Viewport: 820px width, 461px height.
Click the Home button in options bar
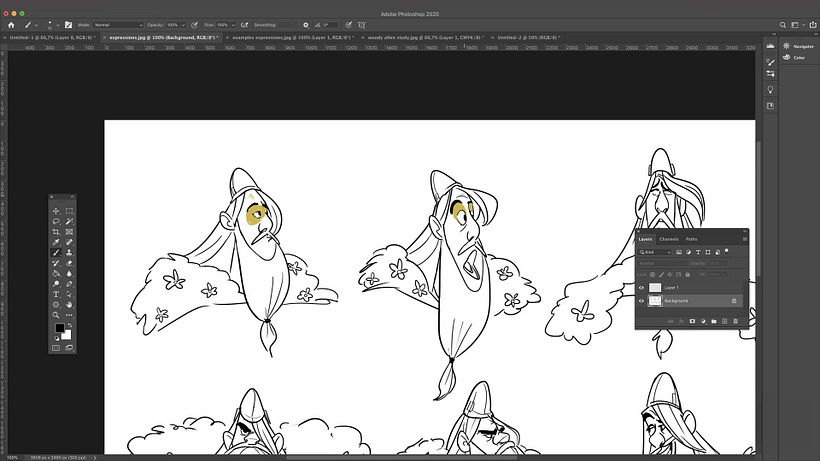click(11, 25)
